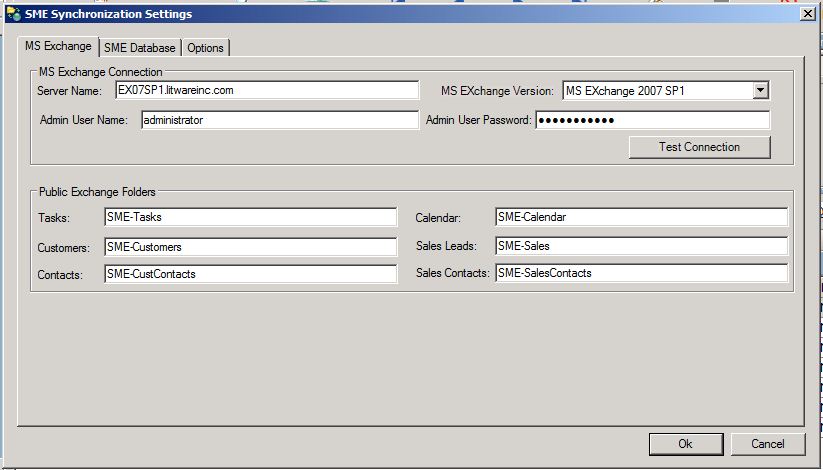Click the Customers folder field SME-Customers

[250, 247]
